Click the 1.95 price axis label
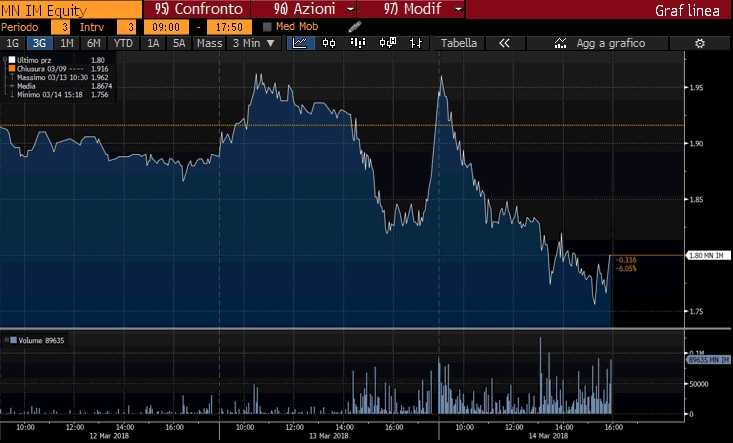 tap(697, 87)
